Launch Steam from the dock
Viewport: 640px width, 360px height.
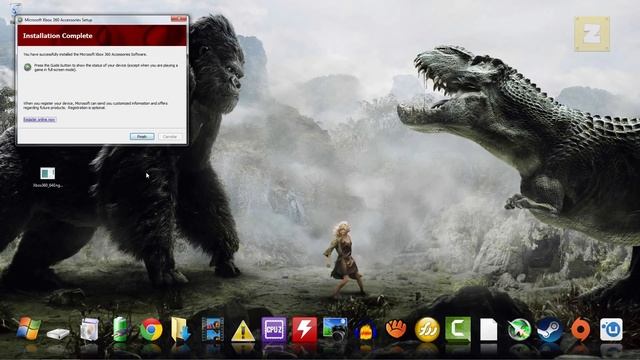(x=549, y=329)
